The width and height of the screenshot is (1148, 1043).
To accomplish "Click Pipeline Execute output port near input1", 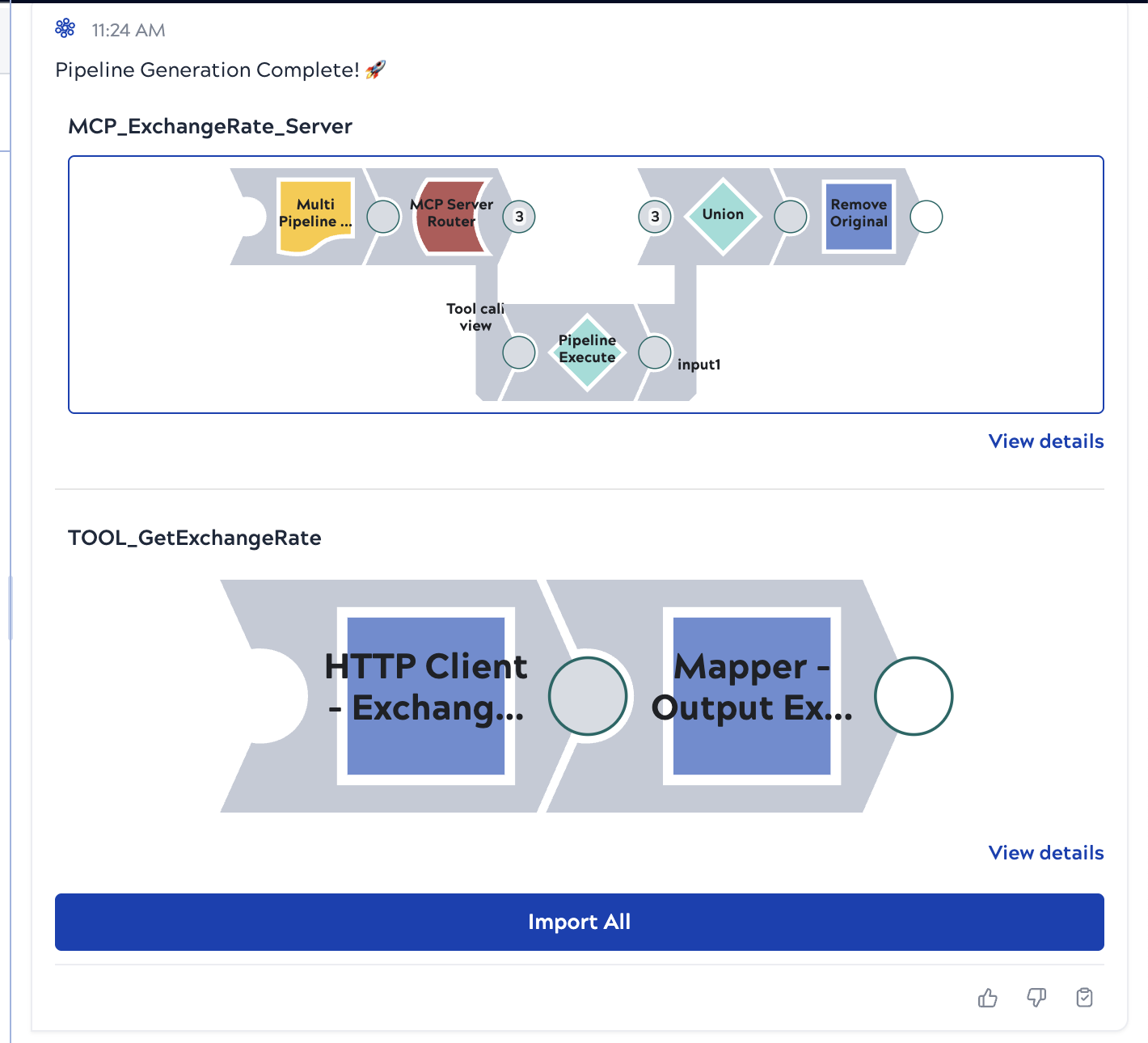I will point(655,353).
